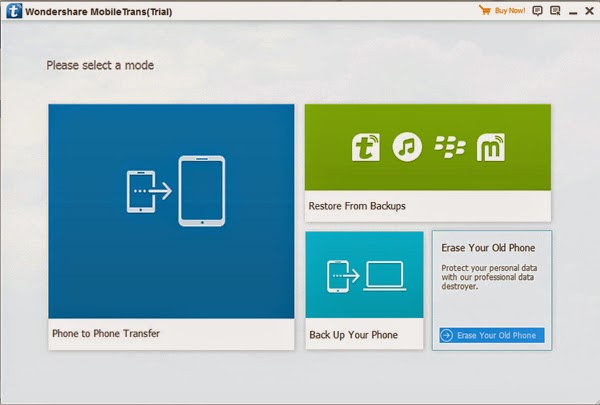This screenshot has height=405, width=600.
Task: Open the Back Up Your Phone tile
Action: pyautogui.click(x=364, y=290)
